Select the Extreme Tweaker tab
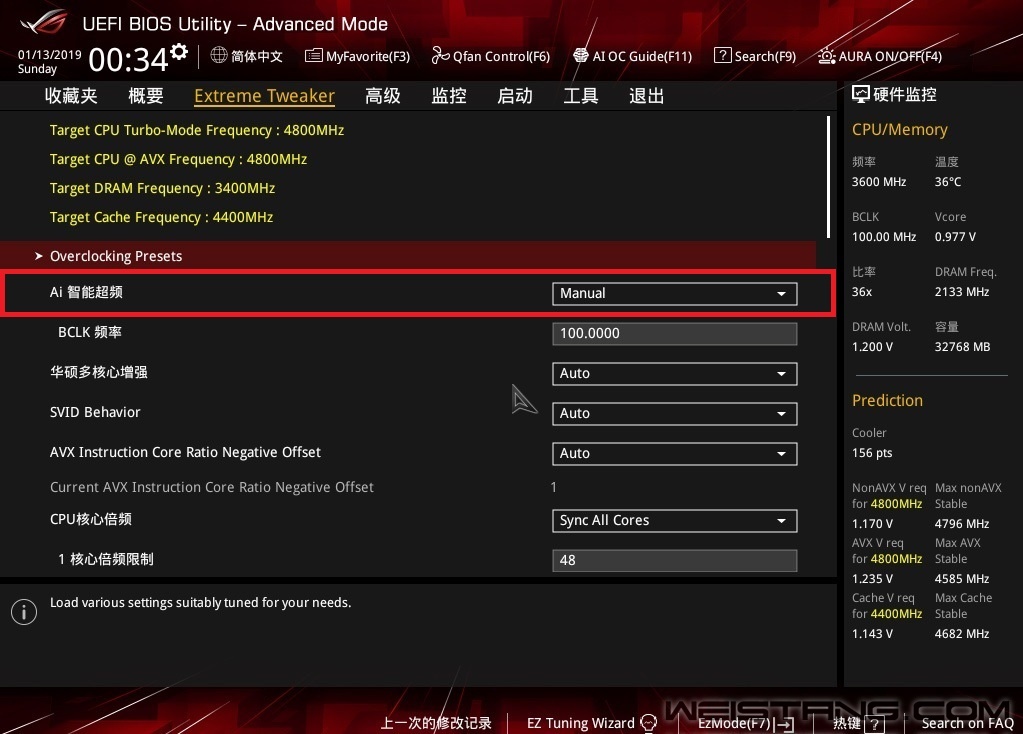Screen dimensions: 1023x734 pos(264,96)
